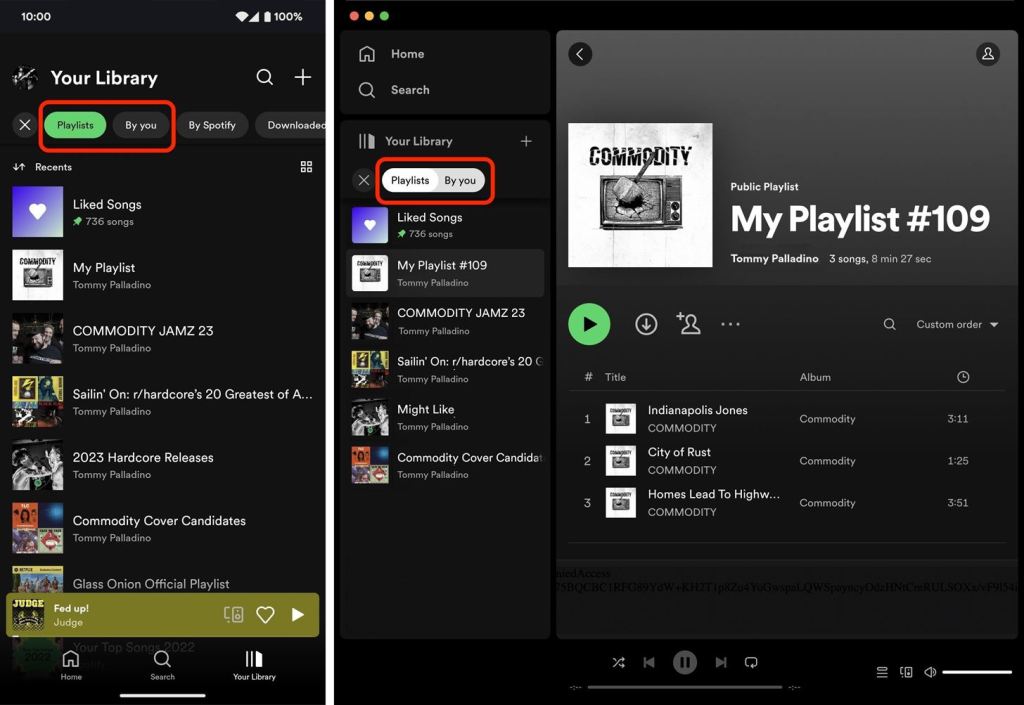Go back using the left chevron button
Image resolution: width=1024 pixels, height=705 pixels.
(580, 54)
